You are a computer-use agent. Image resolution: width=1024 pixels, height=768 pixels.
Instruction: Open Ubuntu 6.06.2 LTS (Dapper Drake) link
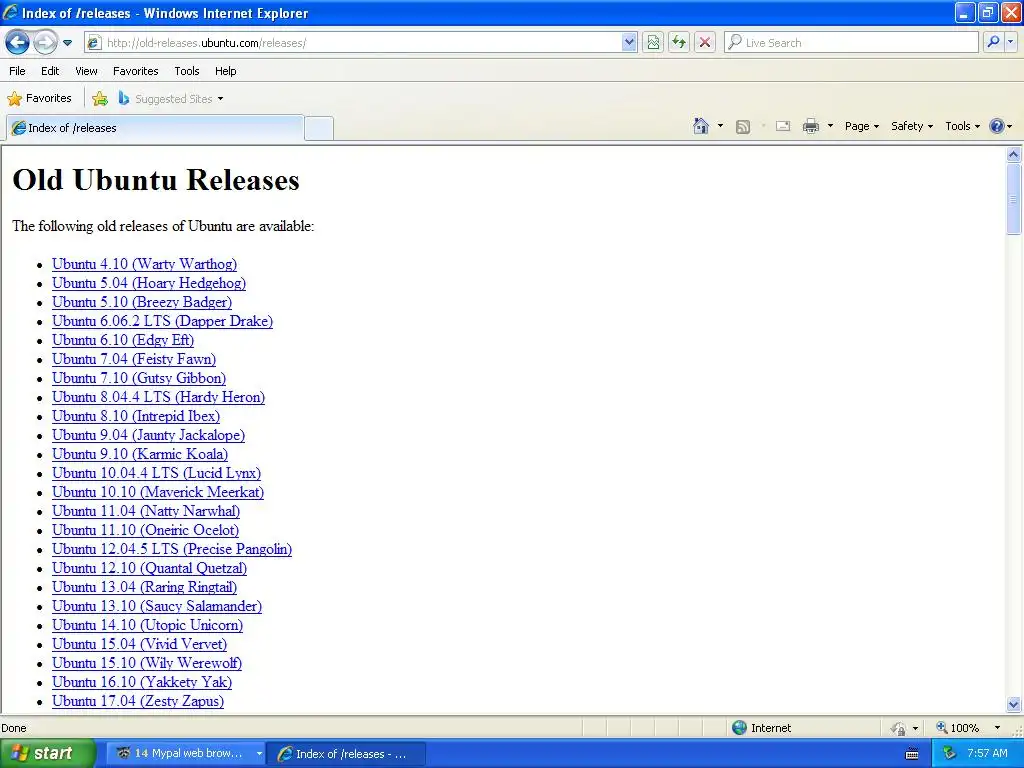tap(163, 321)
